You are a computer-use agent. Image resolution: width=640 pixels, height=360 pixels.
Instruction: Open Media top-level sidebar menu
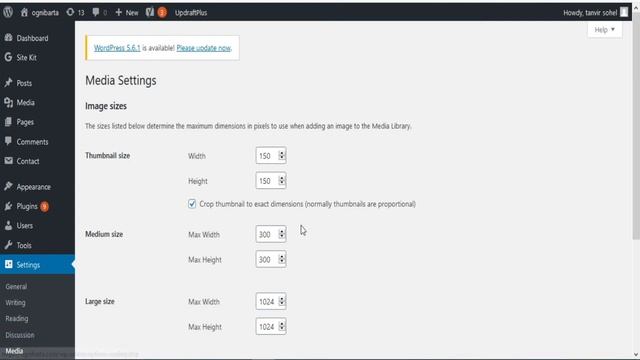[x=25, y=102]
